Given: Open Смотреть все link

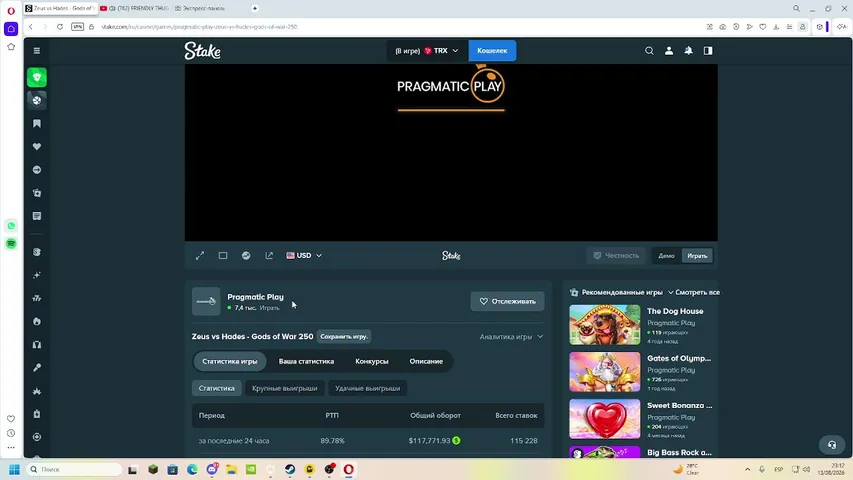Looking at the screenshot, I should pos(697,292).
